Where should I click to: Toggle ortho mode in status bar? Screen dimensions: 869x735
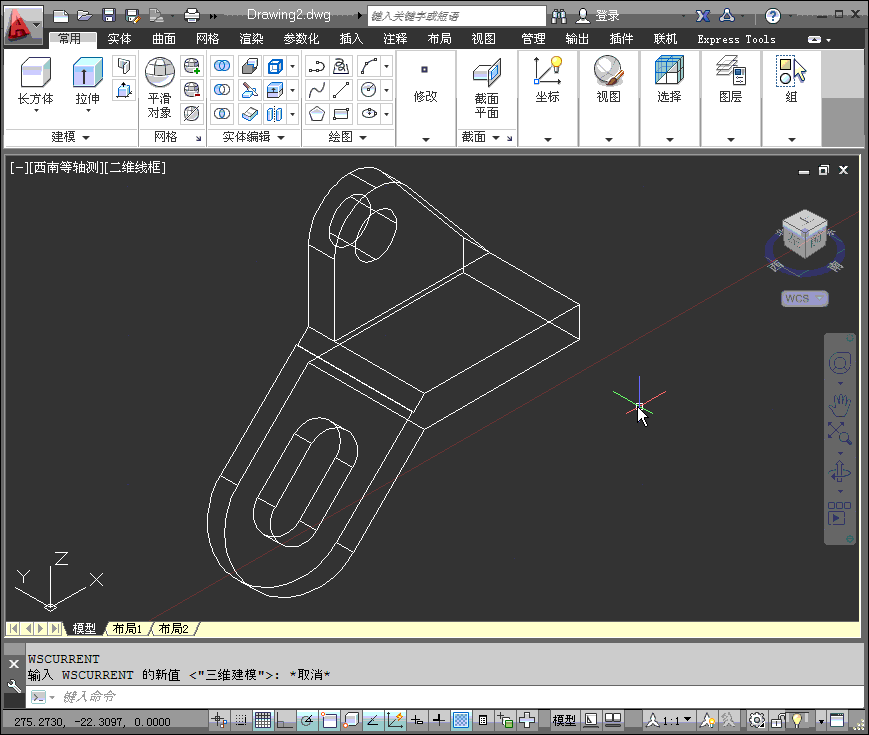(285, 720)
